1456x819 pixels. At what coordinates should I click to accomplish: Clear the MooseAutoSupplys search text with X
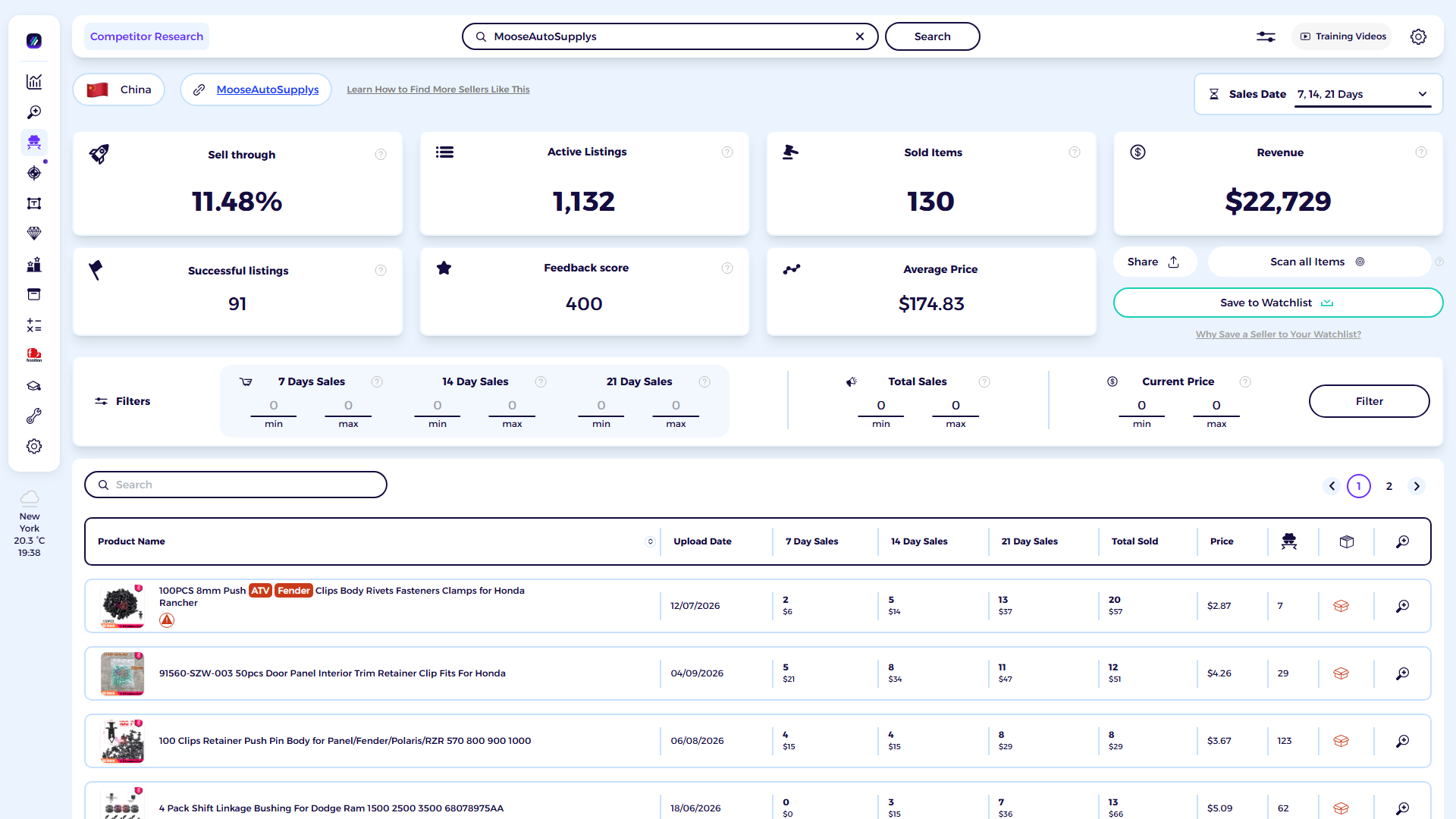860,36
